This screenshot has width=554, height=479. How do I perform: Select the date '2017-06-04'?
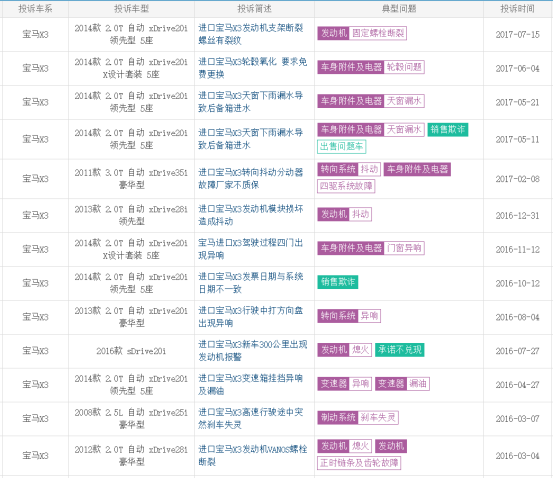[x=518, y=69]
